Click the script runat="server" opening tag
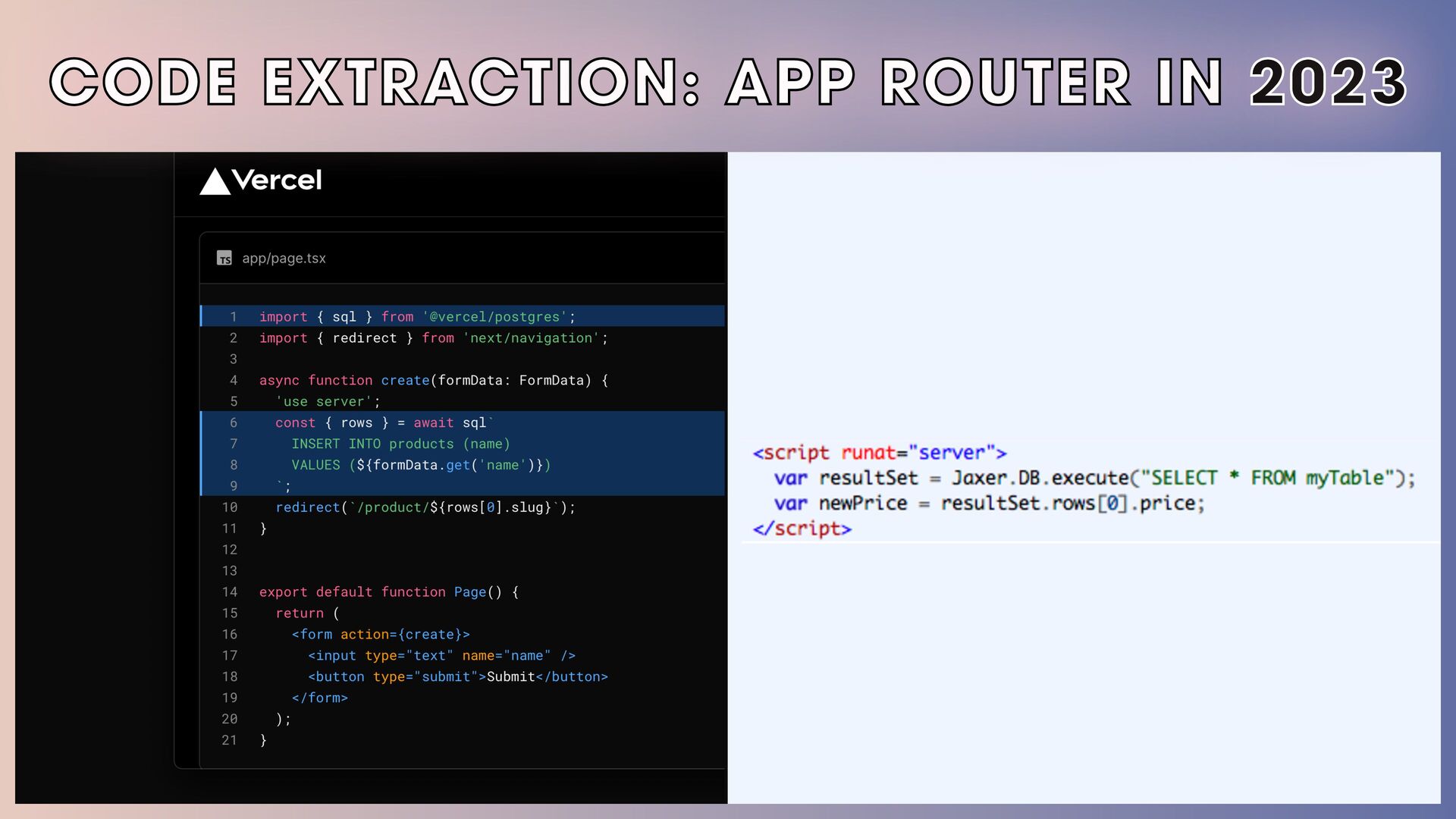Screen dimensions: 1456x819 [x=879, y=453]
